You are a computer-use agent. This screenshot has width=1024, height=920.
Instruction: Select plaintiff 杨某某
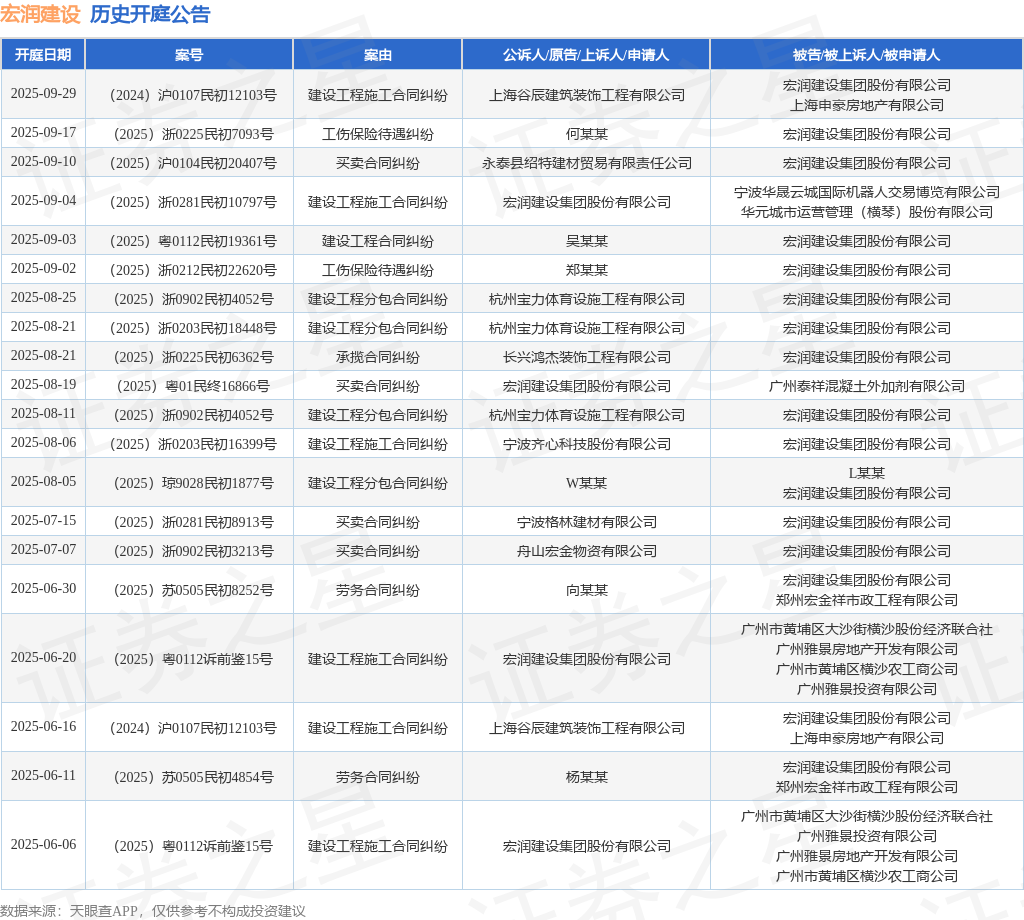[586, 778]
